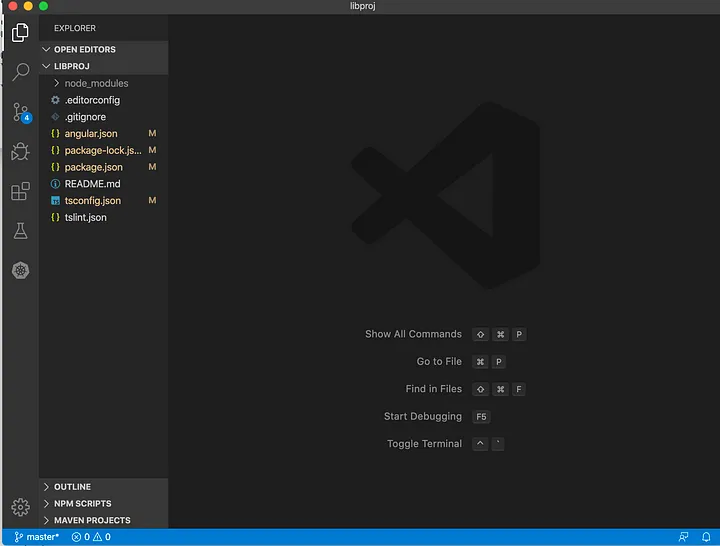The image size is (720, 546).
Task: Expand the Maven Projects panel
Action: click(92, 520)
